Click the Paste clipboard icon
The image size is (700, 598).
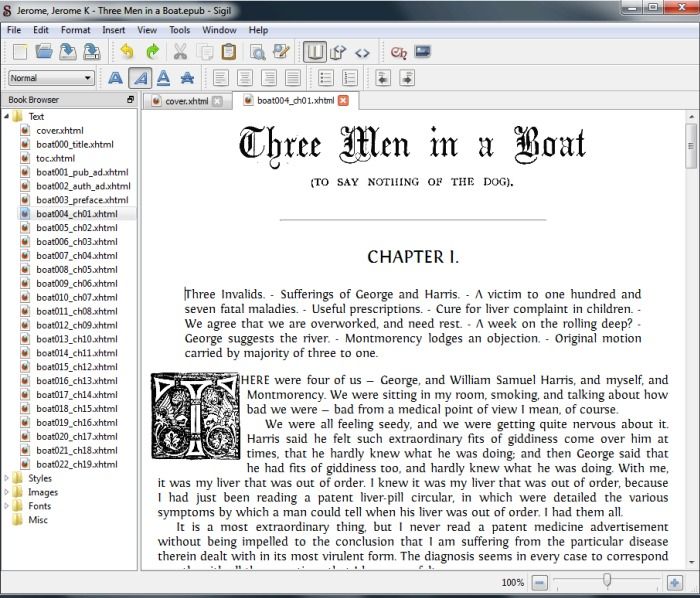point(229,52)
